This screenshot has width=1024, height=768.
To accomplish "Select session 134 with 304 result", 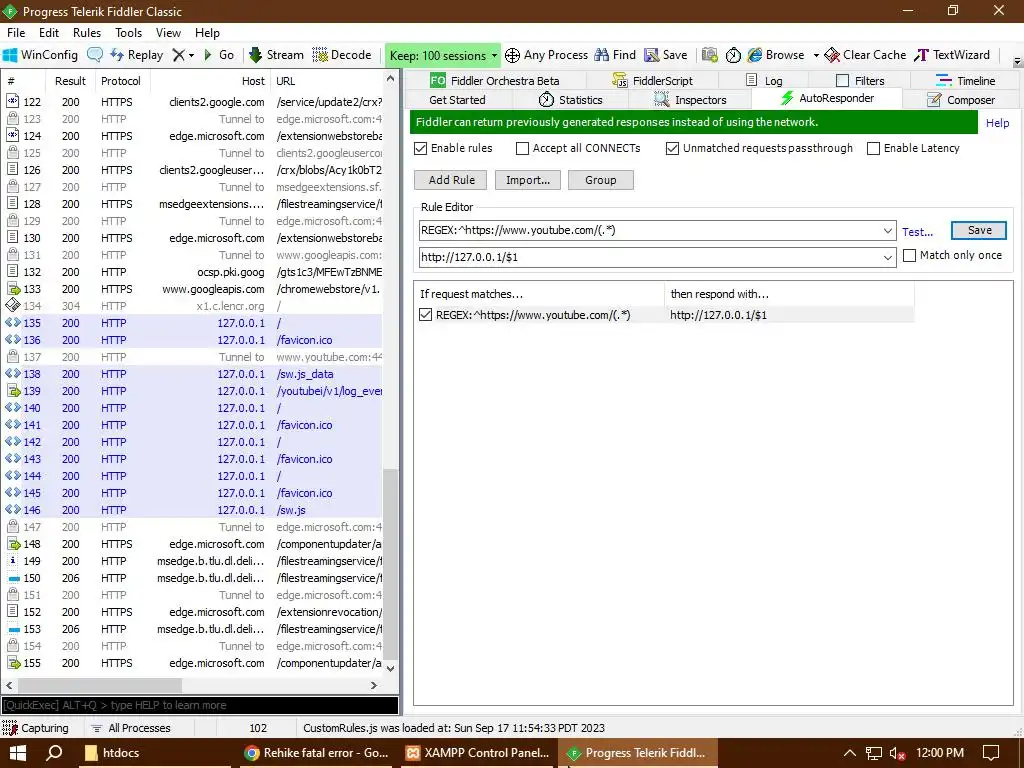I will [193, 306].
